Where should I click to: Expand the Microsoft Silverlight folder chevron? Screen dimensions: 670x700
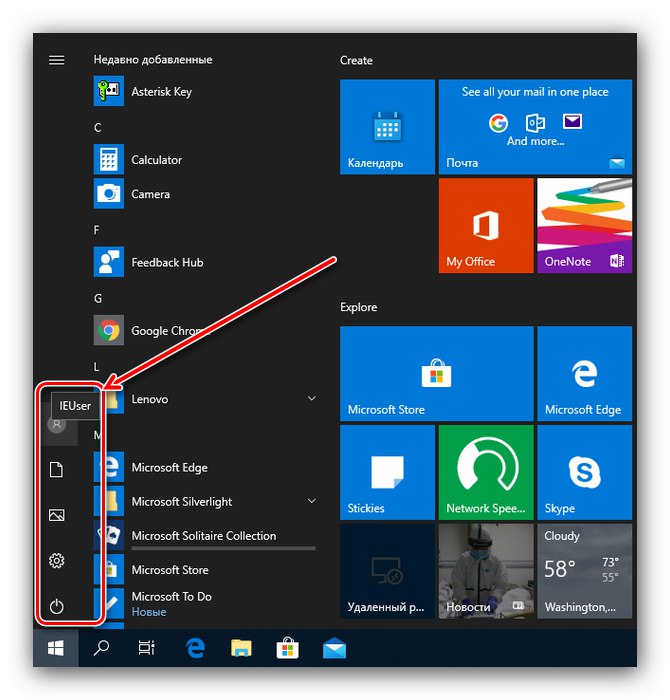pyautogui.click(x=312, y=501)
